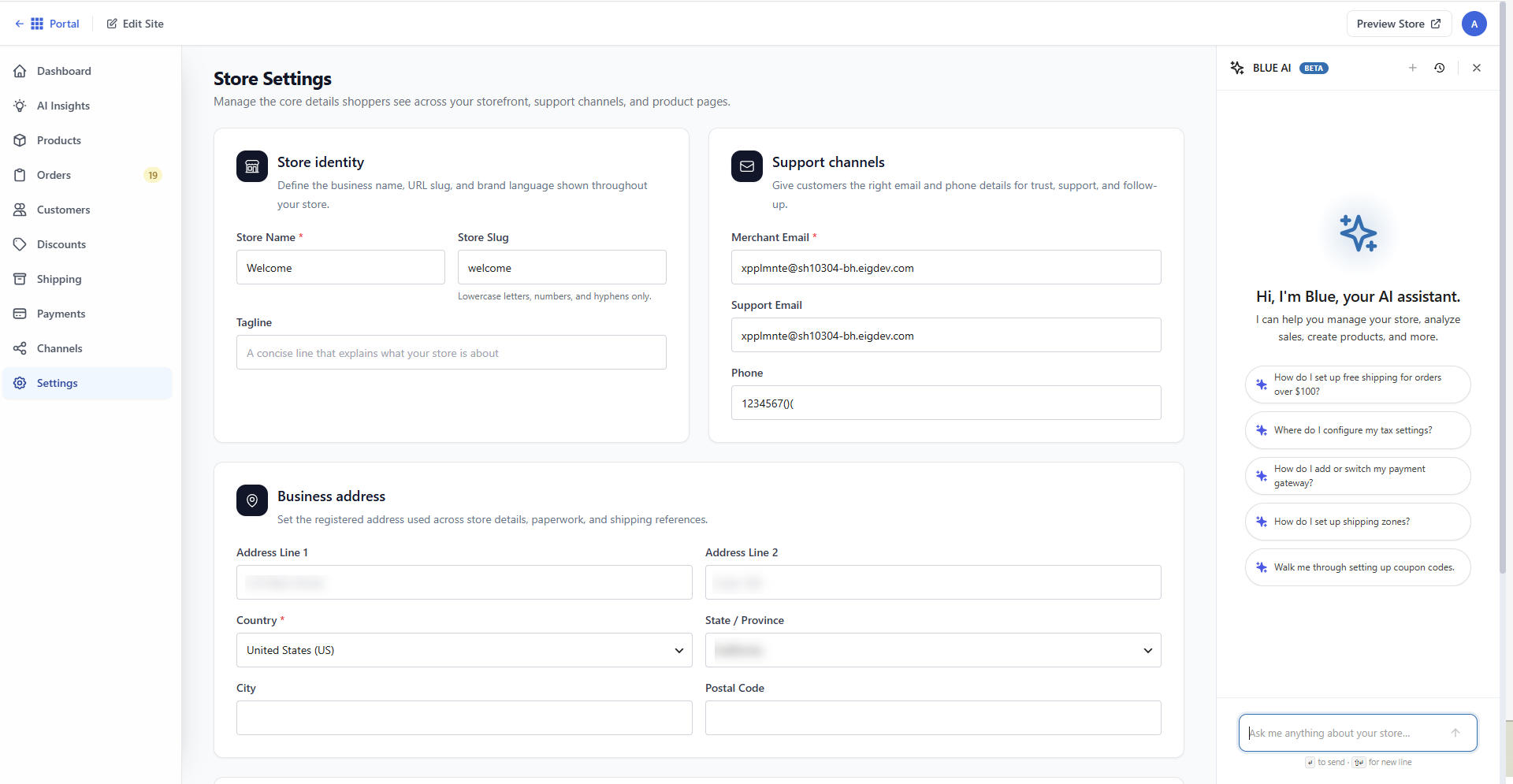Click the Business address pin icon
The image size is (1513, 784).
[252, 500]
